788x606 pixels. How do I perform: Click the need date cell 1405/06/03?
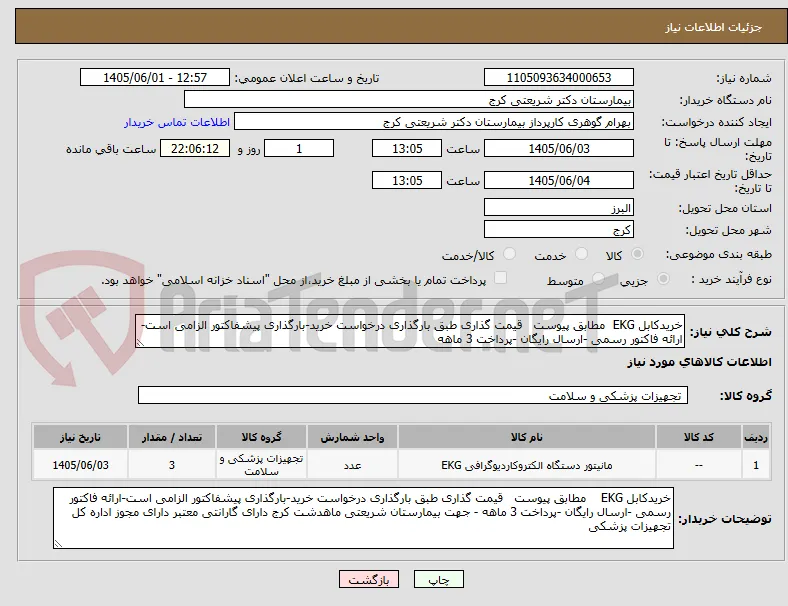click(80, 465)
